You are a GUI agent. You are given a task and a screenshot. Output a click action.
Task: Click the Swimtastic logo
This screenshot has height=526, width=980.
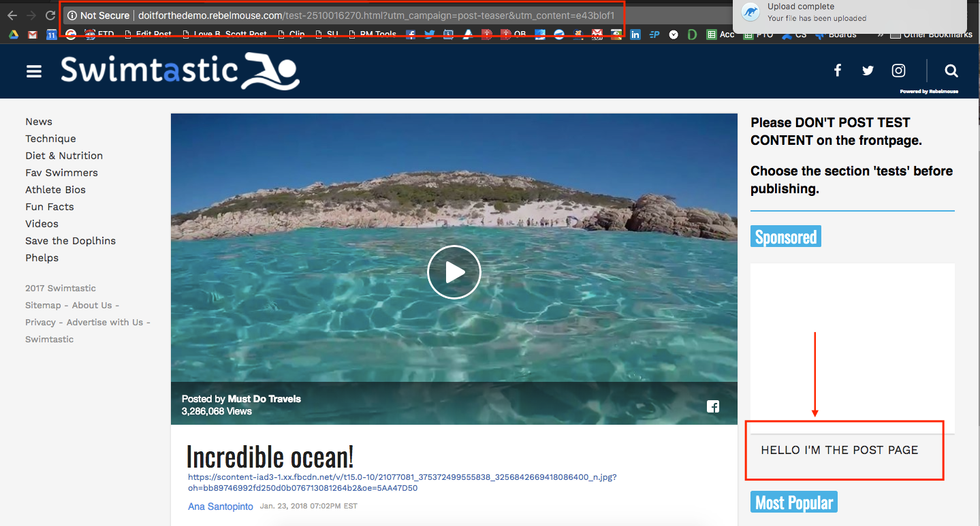180,71
